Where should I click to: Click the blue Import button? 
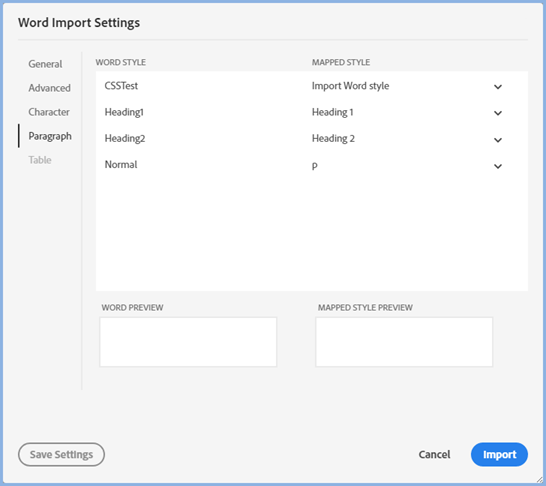499,454
